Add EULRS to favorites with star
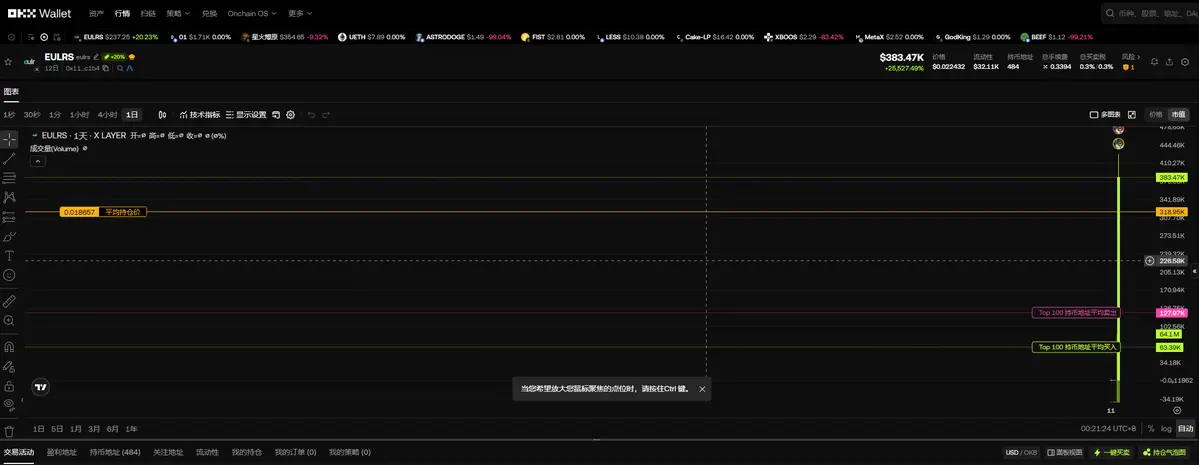This screenshot has height=465, width=1199. (x=8, y=62)
